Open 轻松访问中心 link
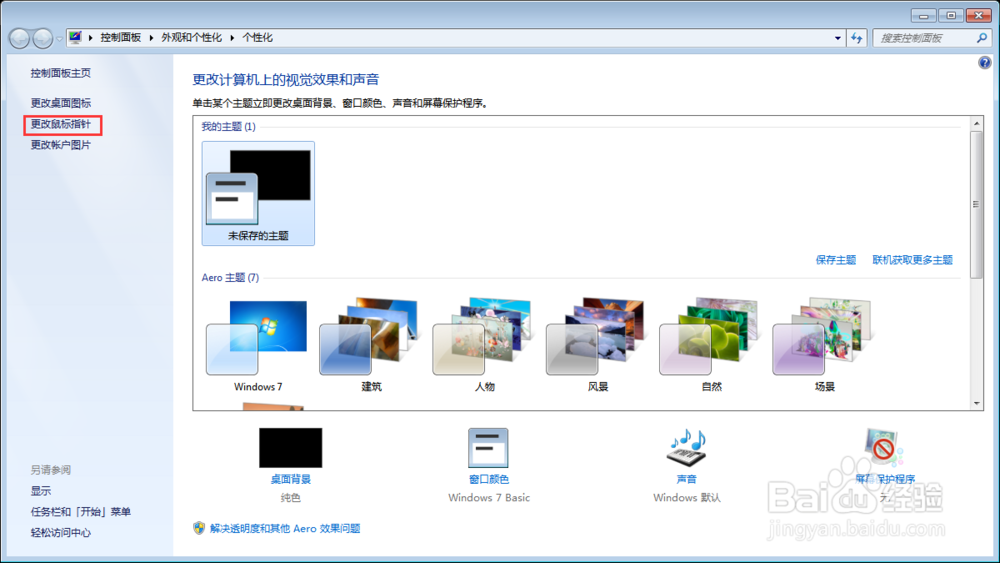1000x563 pixels. click(x=61, y=532)
